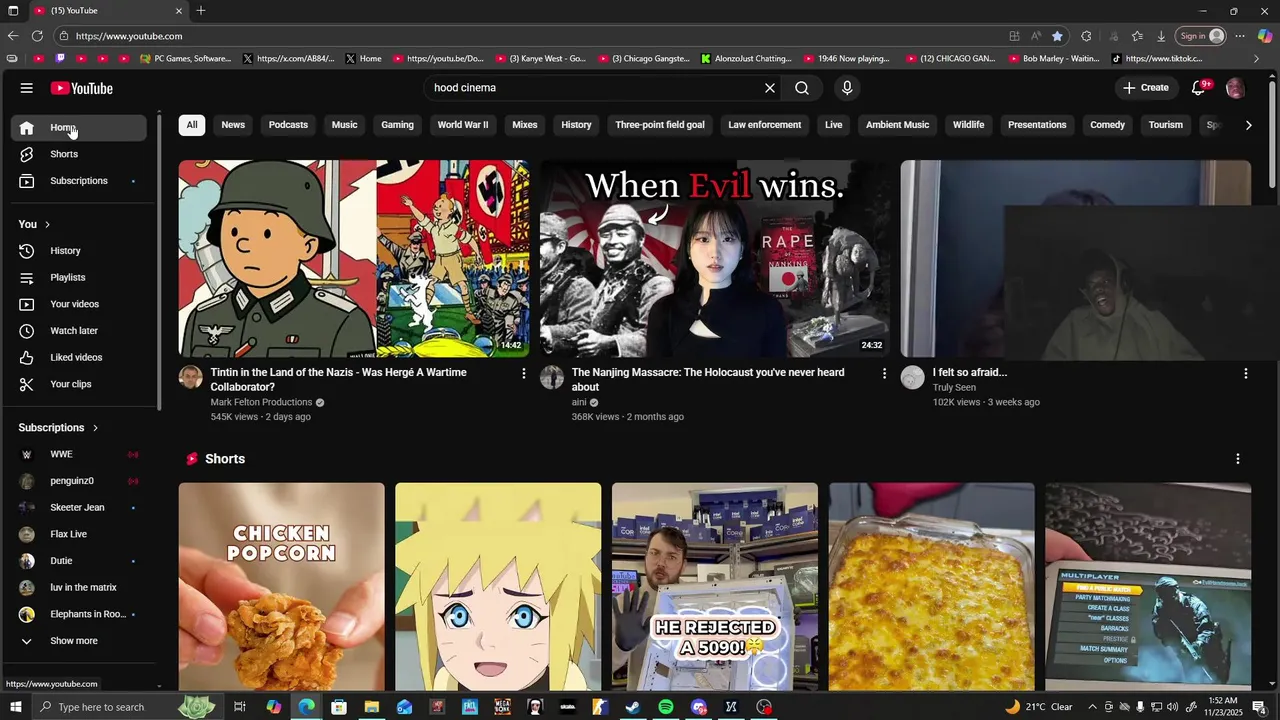Select the Gaming filter chip
This screenshot has height=720, width=1280.
click(397, 125)
